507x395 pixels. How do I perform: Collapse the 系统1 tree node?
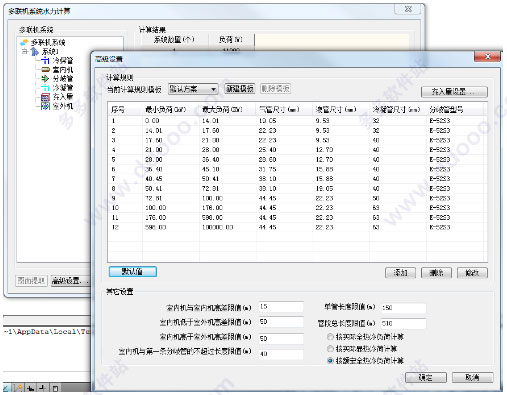point(25,52)
